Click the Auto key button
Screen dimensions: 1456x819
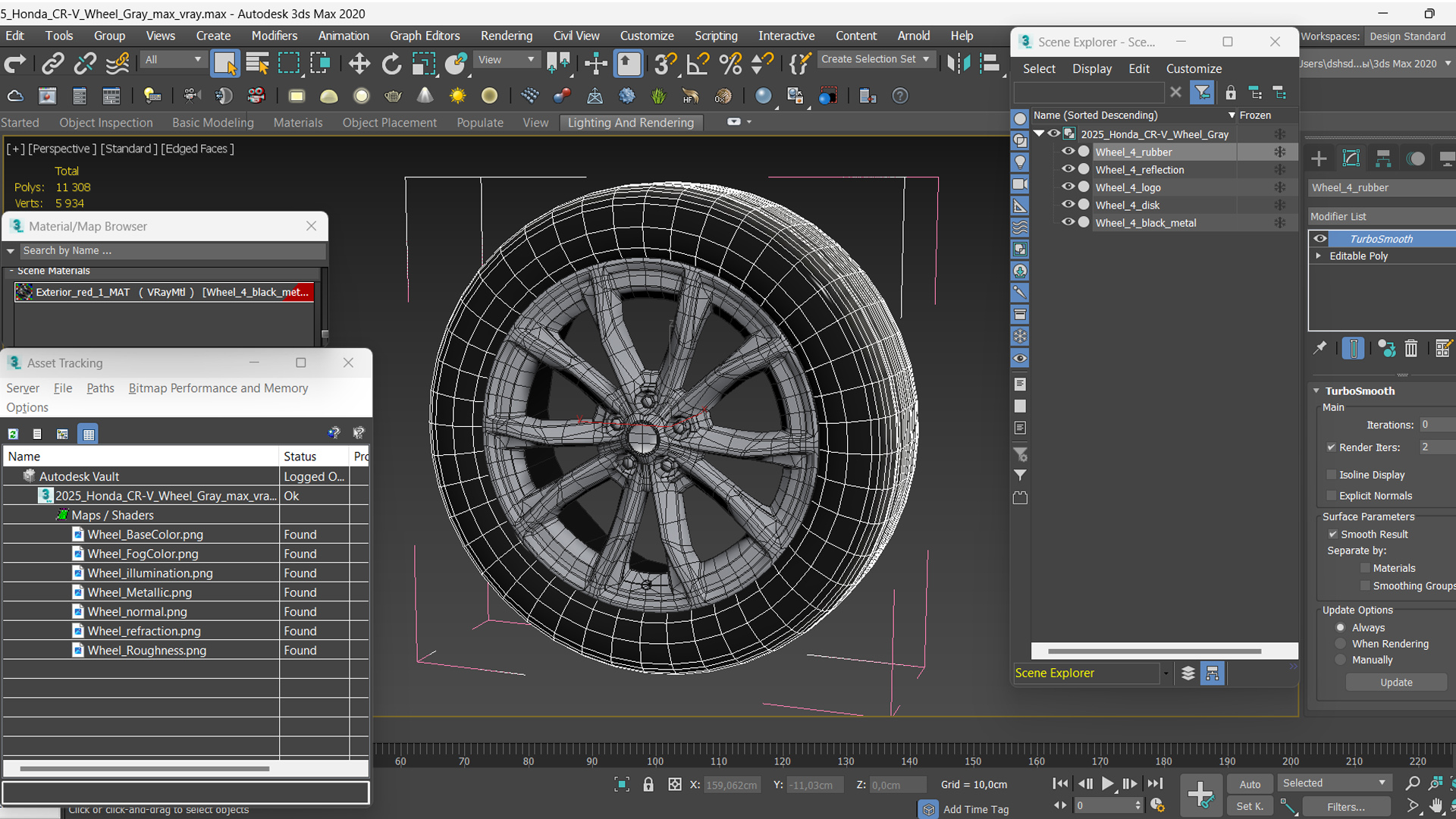[x=1250, y=784]
